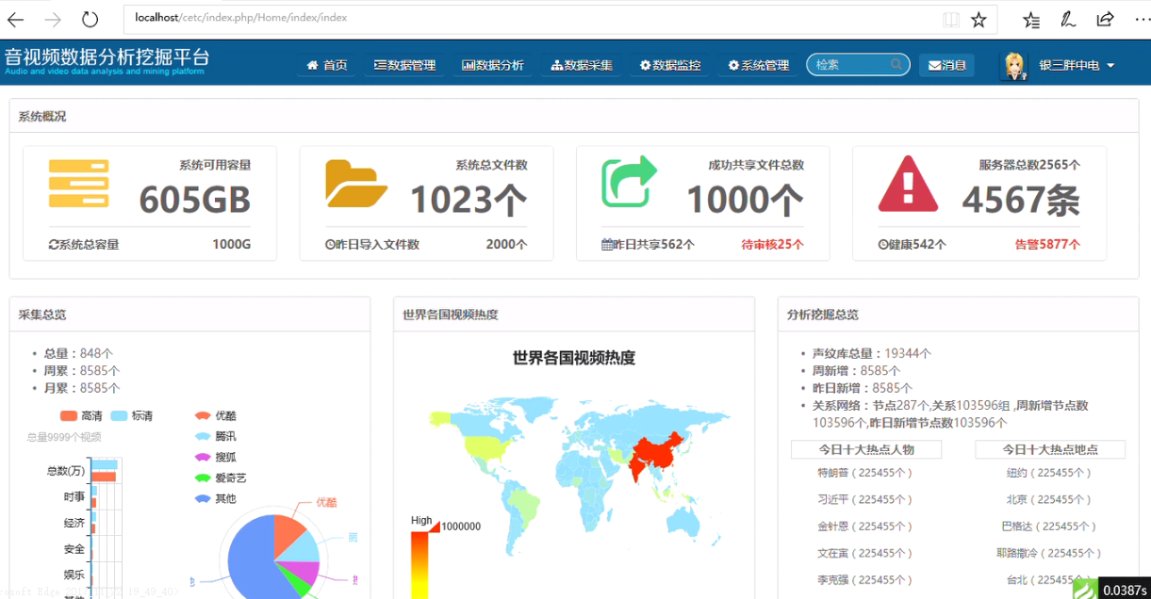Open 特朗普 (225455个) entry

coord(865,473)
